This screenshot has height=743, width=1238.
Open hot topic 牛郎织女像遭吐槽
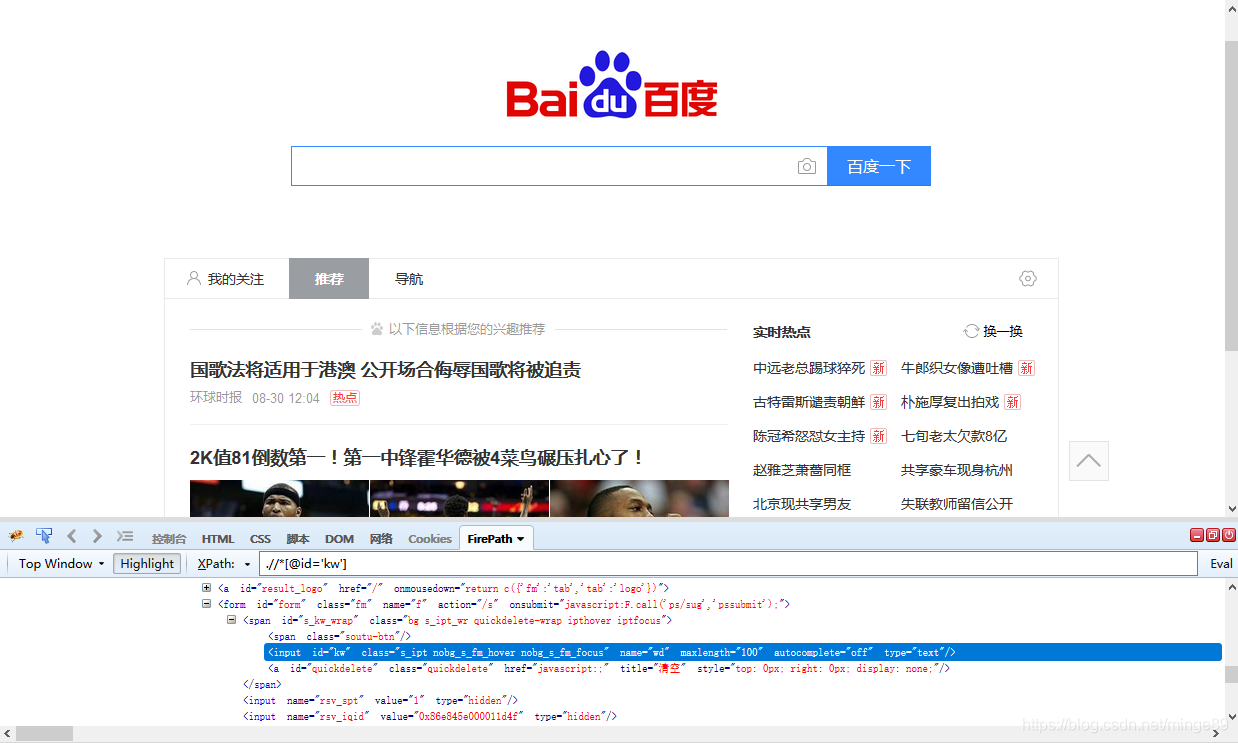tap(957, 368)
